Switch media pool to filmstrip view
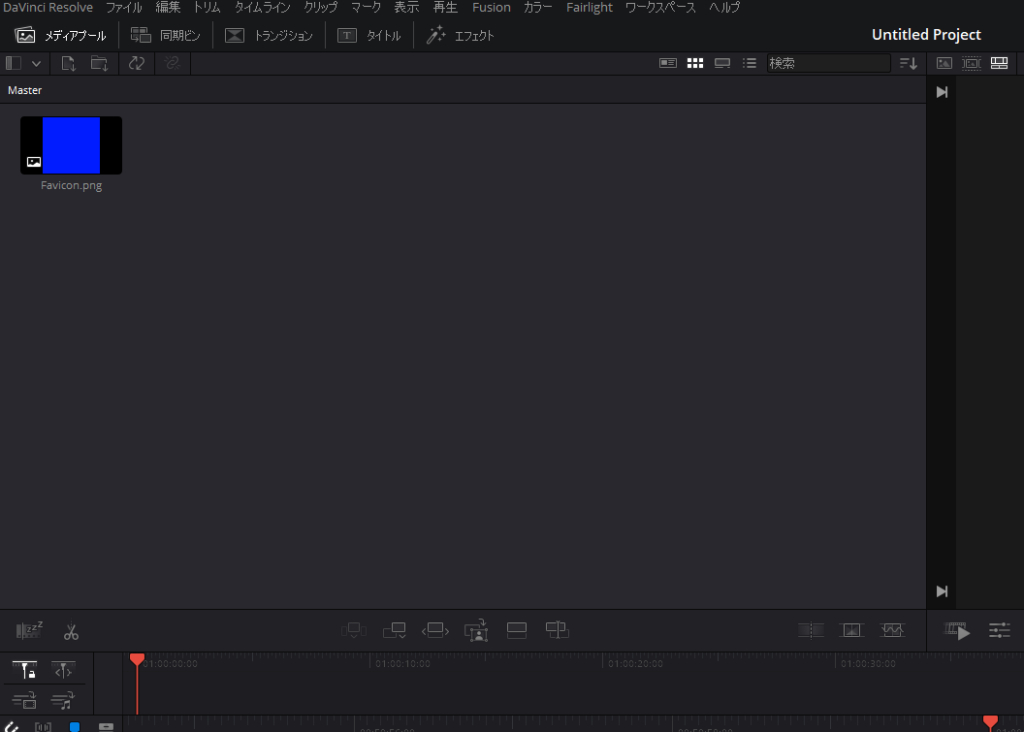1024x732 pixels. [x=722, y=63]
